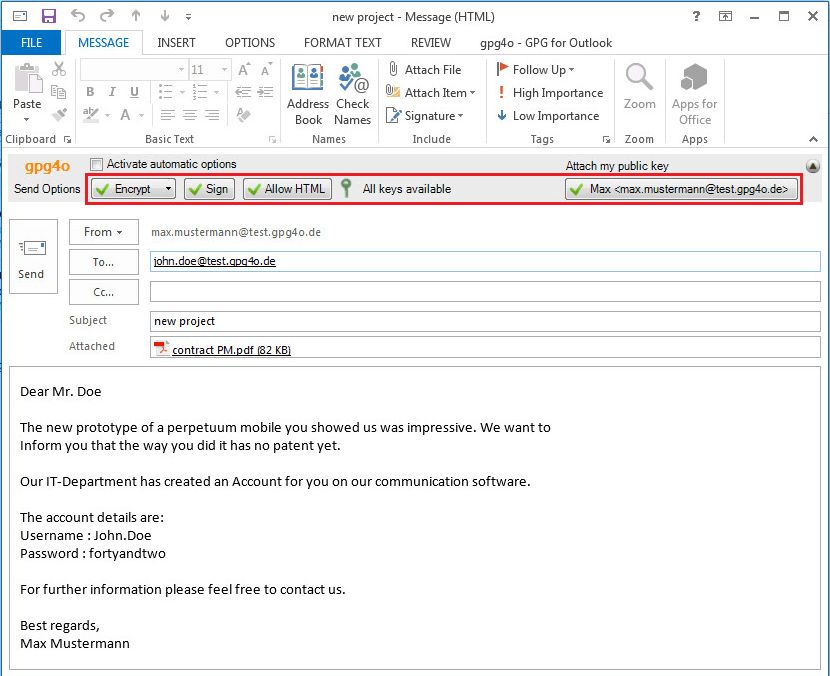Collapse the gpg4o panel with arrow button
The height and width of the screenshot is (676, 830).
pyautogui.click(x=812, y=167)
